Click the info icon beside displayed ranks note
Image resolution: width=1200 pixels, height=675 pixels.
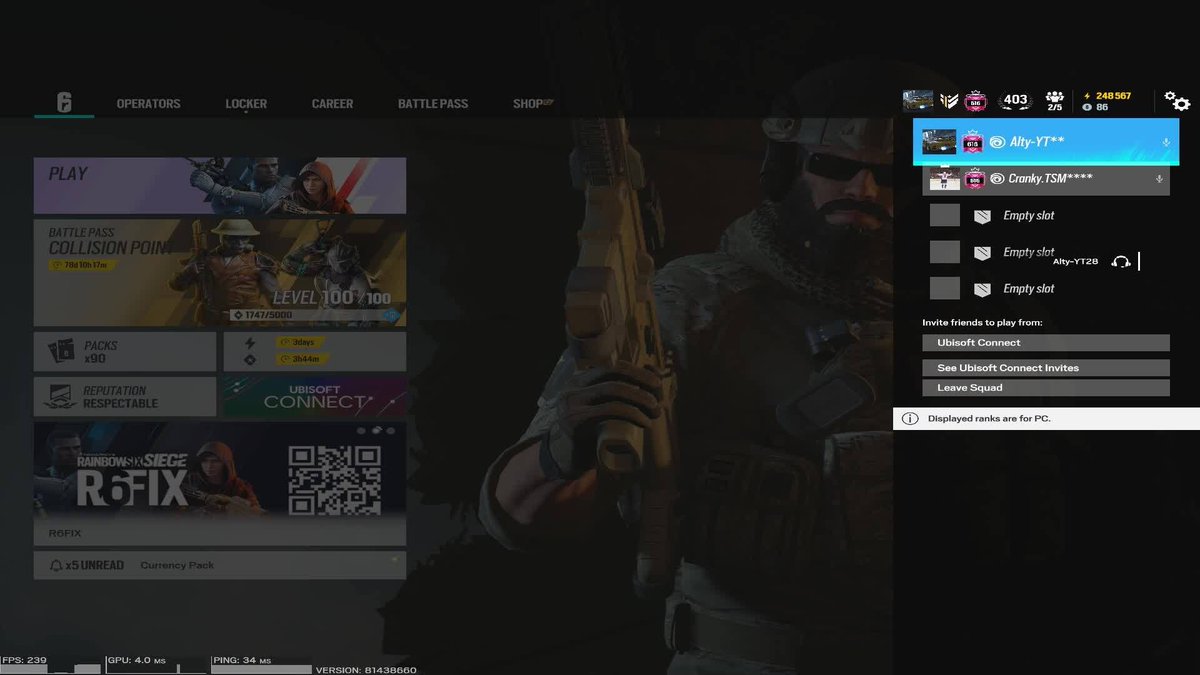[910, 418]
